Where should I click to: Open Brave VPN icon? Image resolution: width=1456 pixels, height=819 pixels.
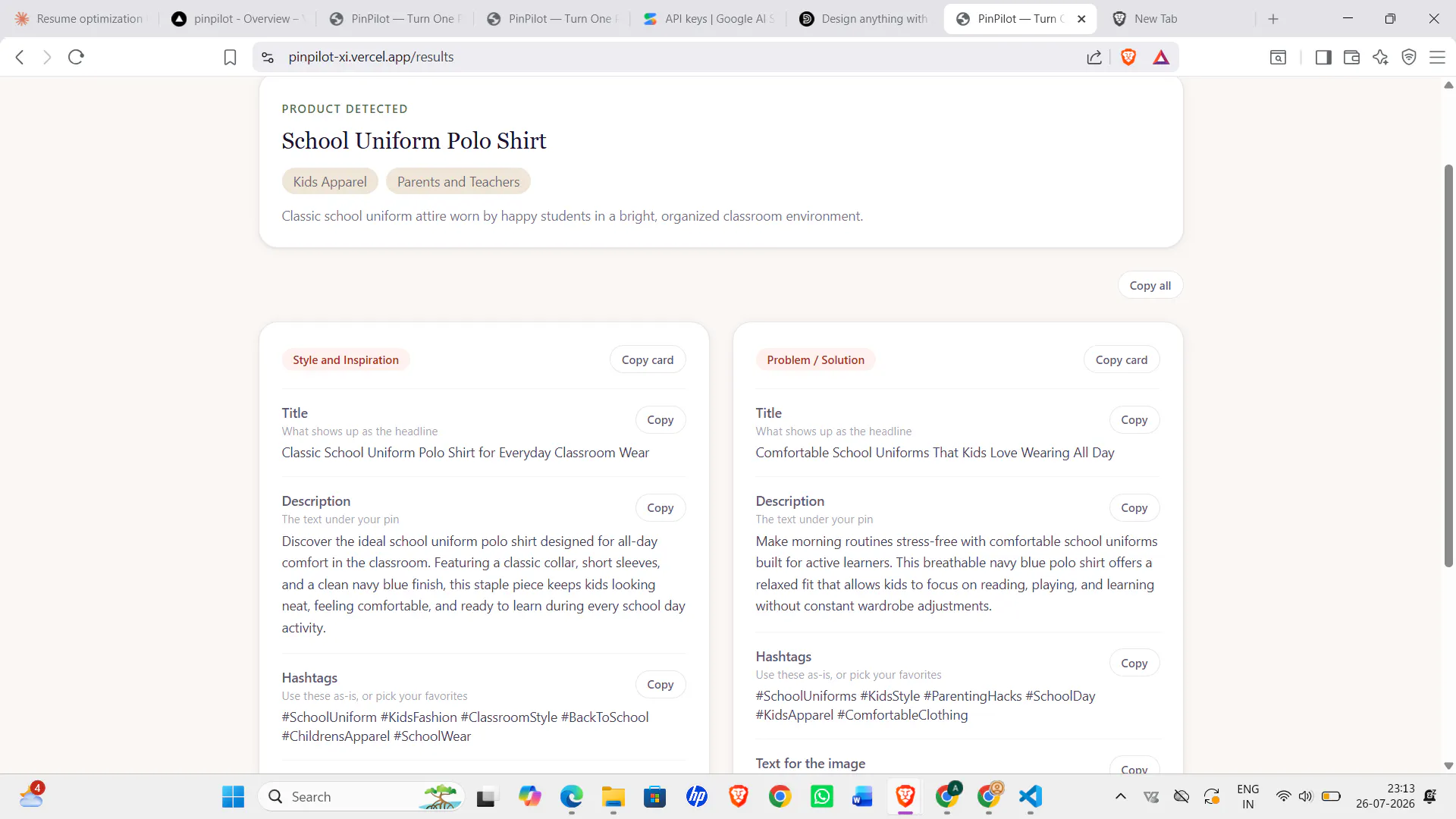(x=1409, y=57)
